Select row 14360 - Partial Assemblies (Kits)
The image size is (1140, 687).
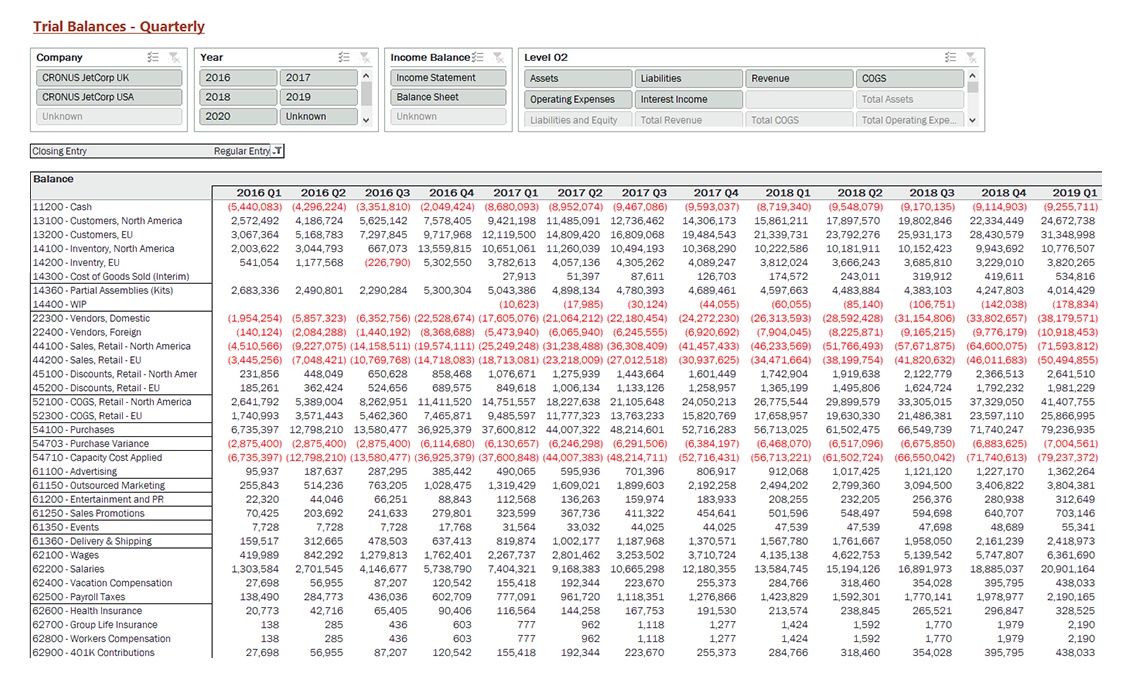tap(103, 291)
